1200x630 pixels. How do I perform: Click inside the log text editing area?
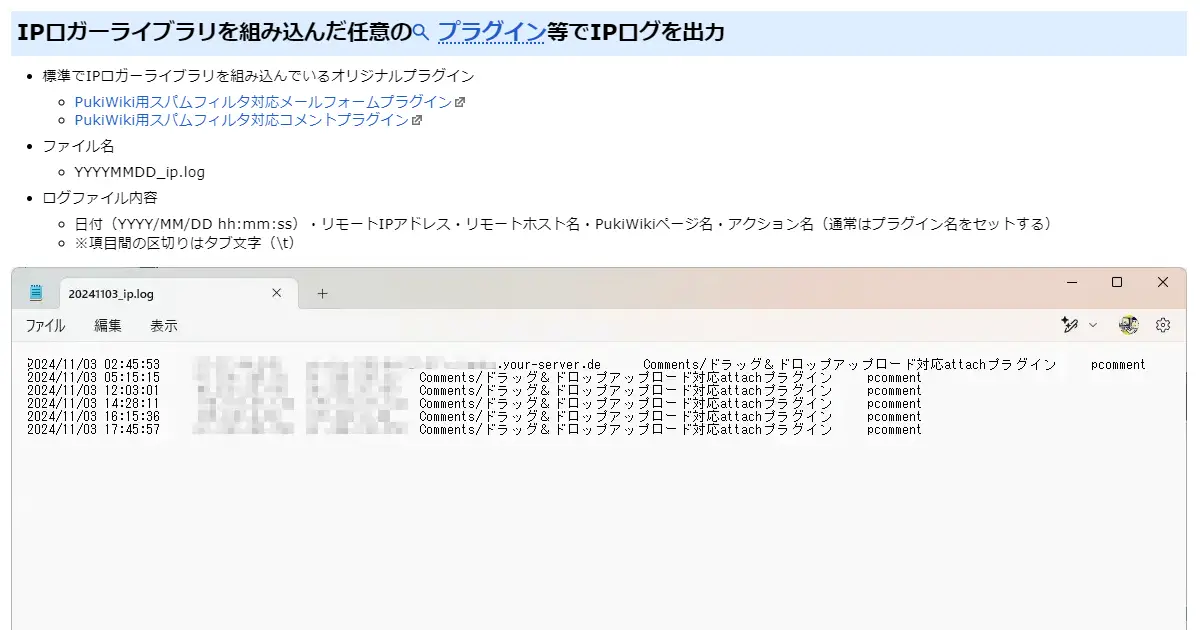click(x=600, y=500)
